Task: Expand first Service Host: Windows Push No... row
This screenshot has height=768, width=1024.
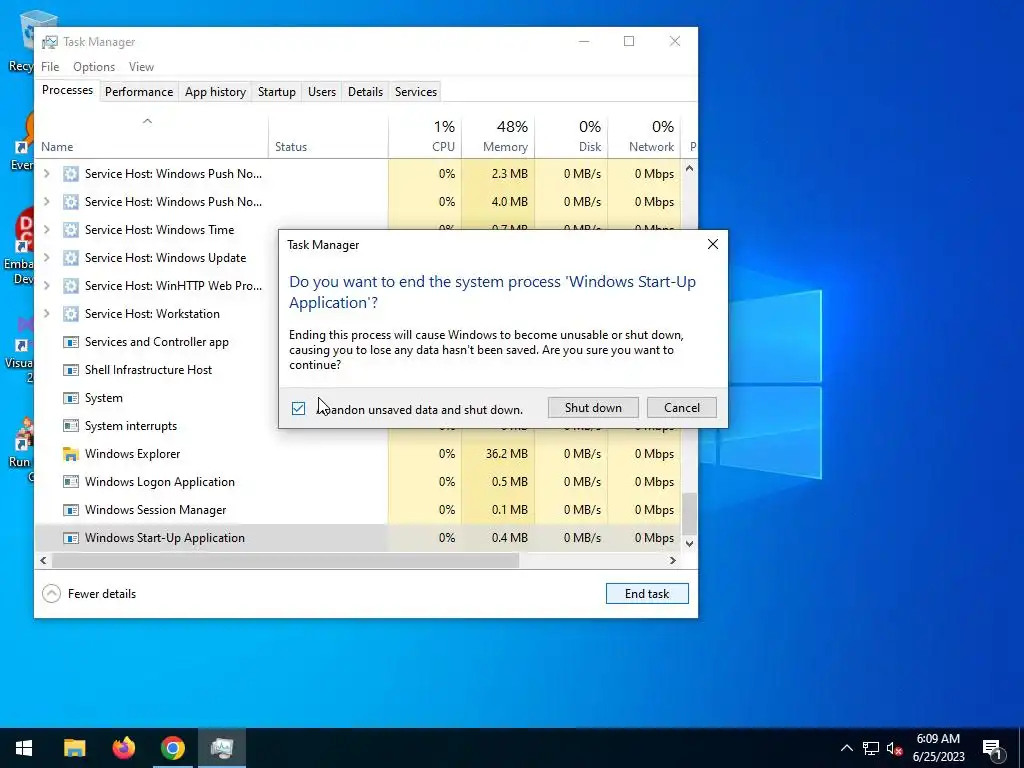Action: 46,173
